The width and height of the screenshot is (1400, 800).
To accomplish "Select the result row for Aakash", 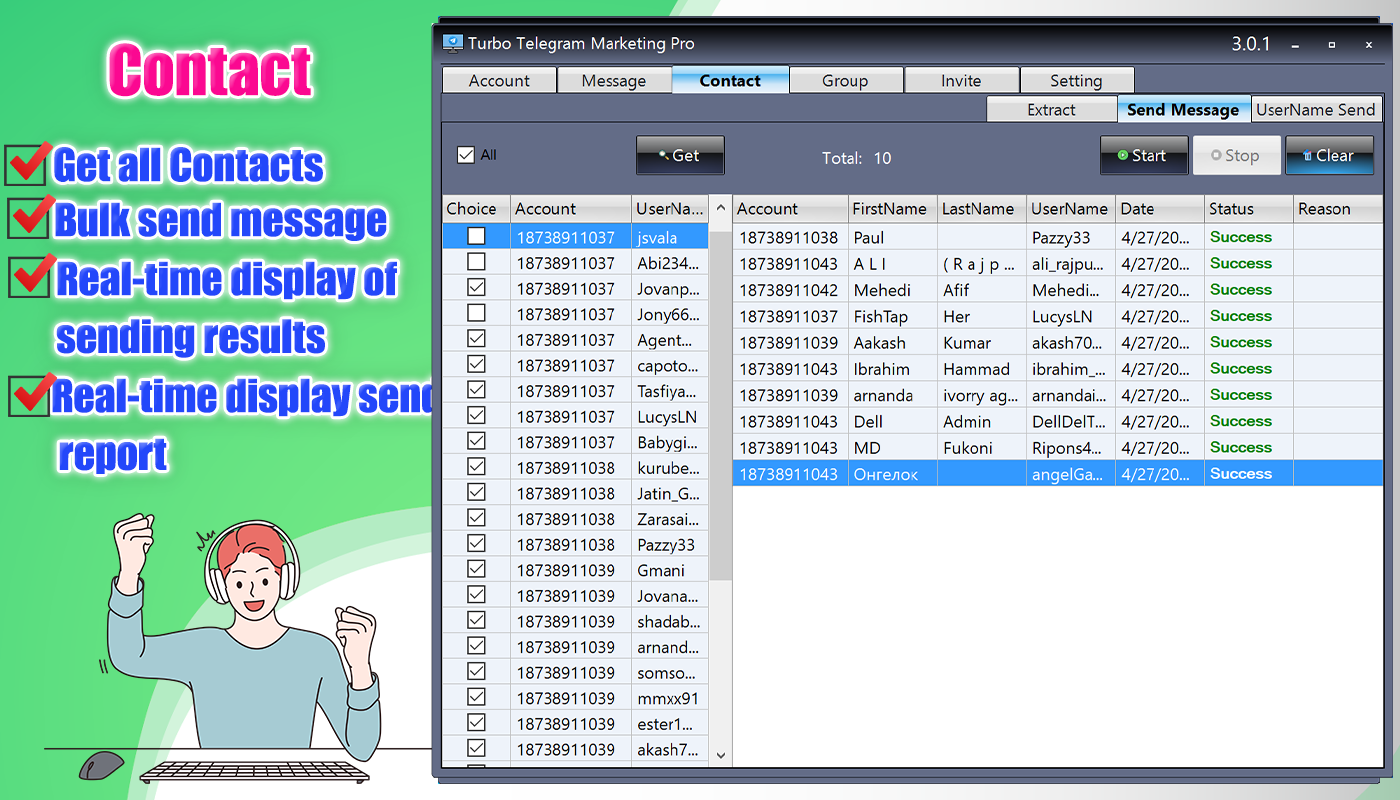I will coord(1058,343).
